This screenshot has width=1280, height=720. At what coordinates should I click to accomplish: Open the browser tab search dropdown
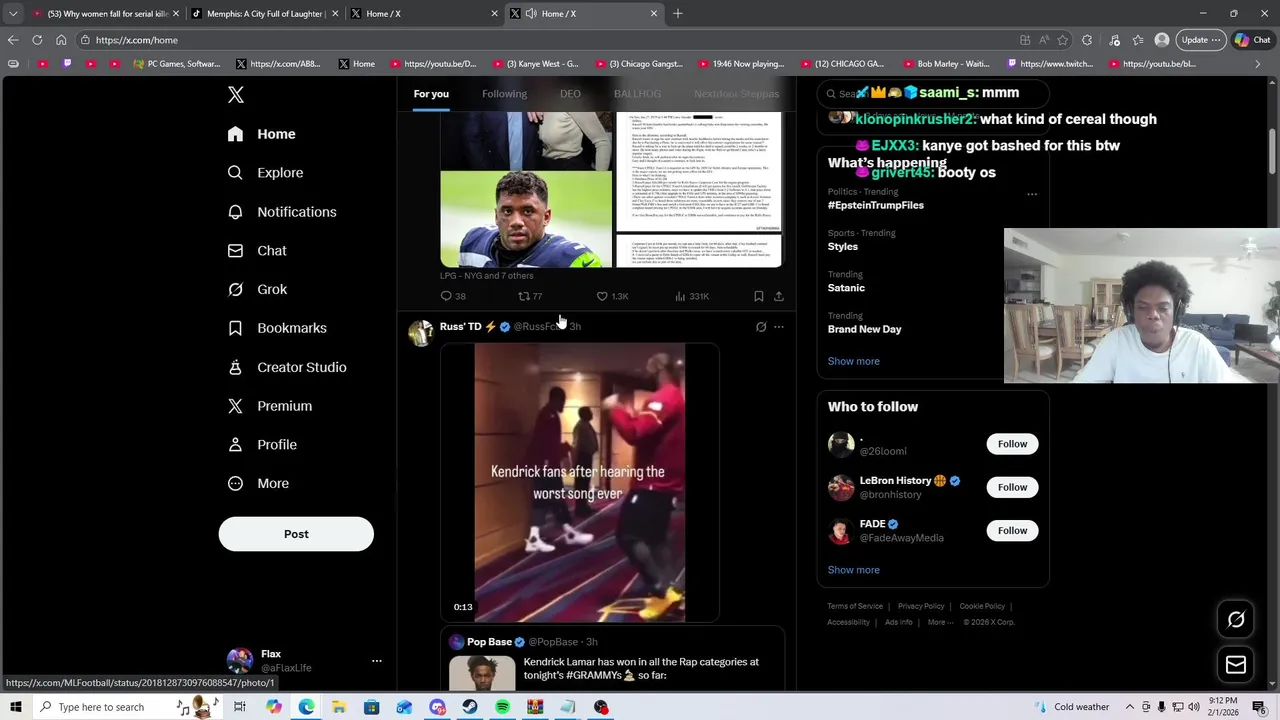13,14
